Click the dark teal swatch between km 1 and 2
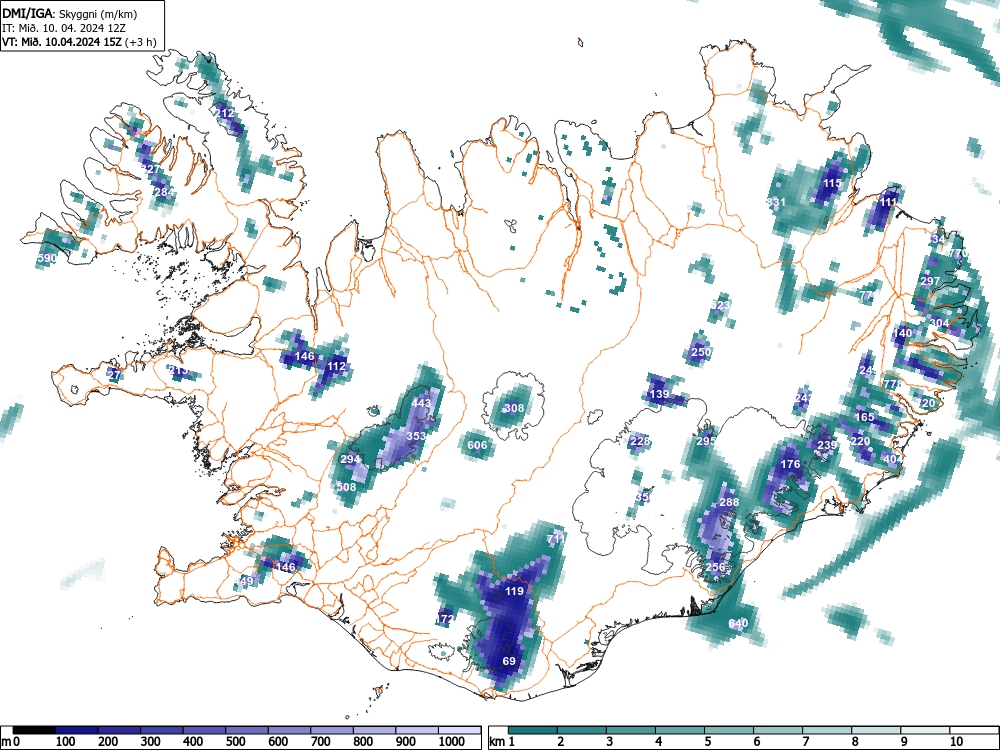 click(533, 730)
